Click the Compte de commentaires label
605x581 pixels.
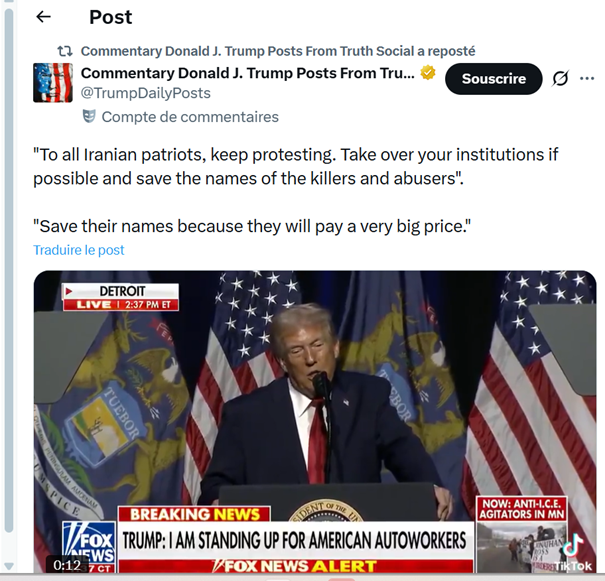tap(190, 117)
